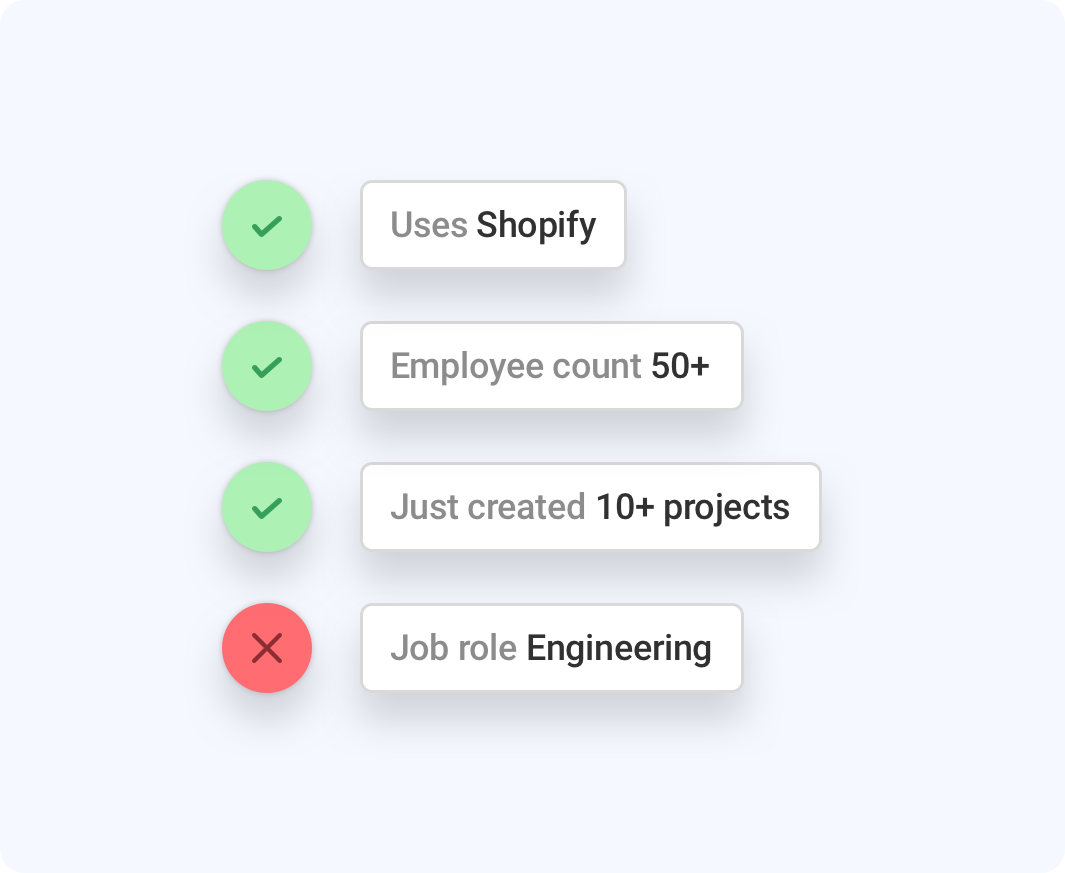The width and height of the screenshot is (1065, 873).
Task: Toggle the passed status circle for 50+ employees
Action: pyautogui.click(x=267, y=367)
